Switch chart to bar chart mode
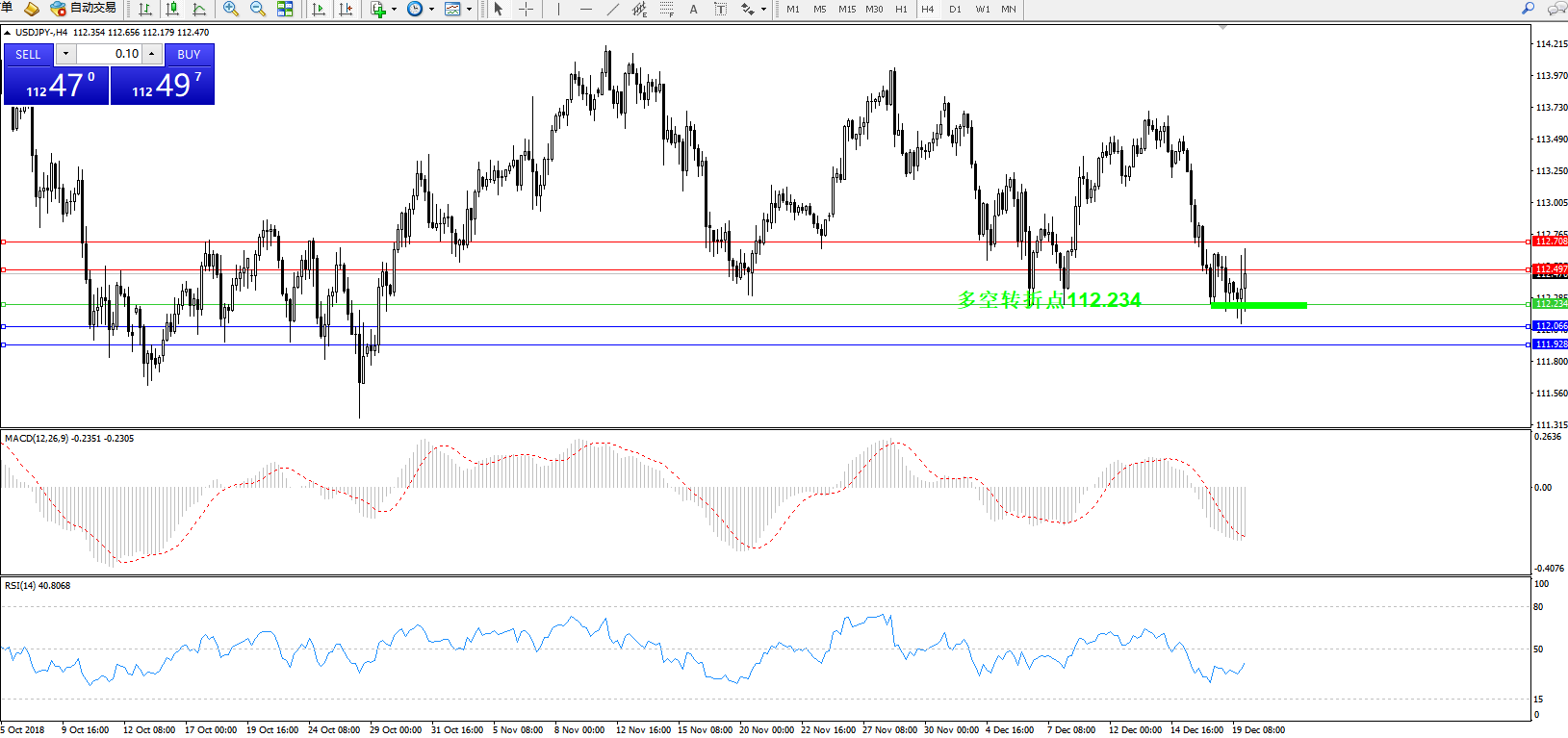This screenshot has height=738, width=1568. pos(145,9)
